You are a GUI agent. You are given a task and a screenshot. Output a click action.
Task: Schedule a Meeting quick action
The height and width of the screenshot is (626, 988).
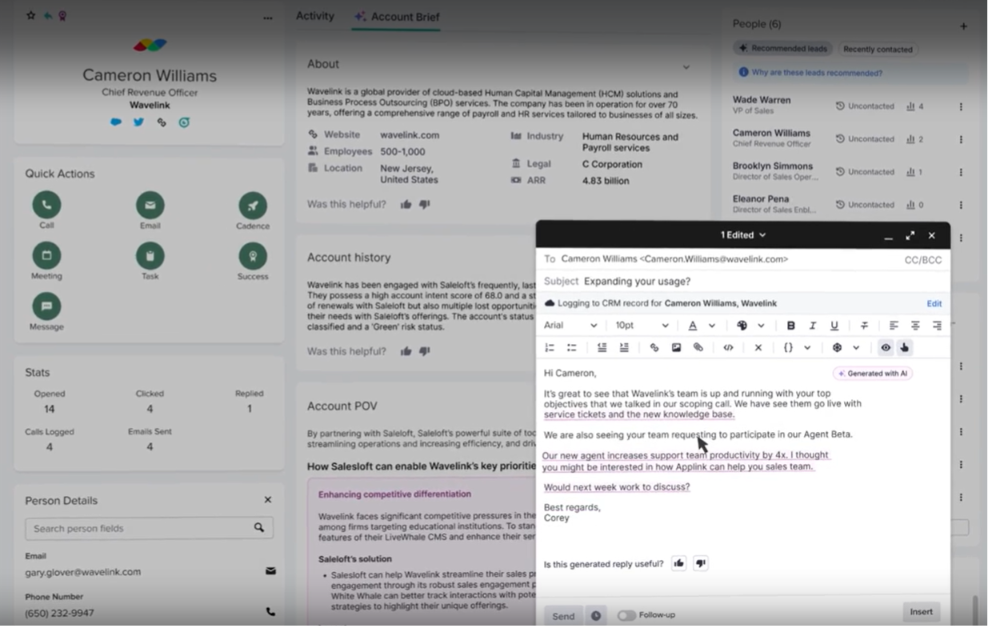tap(47, 255)
